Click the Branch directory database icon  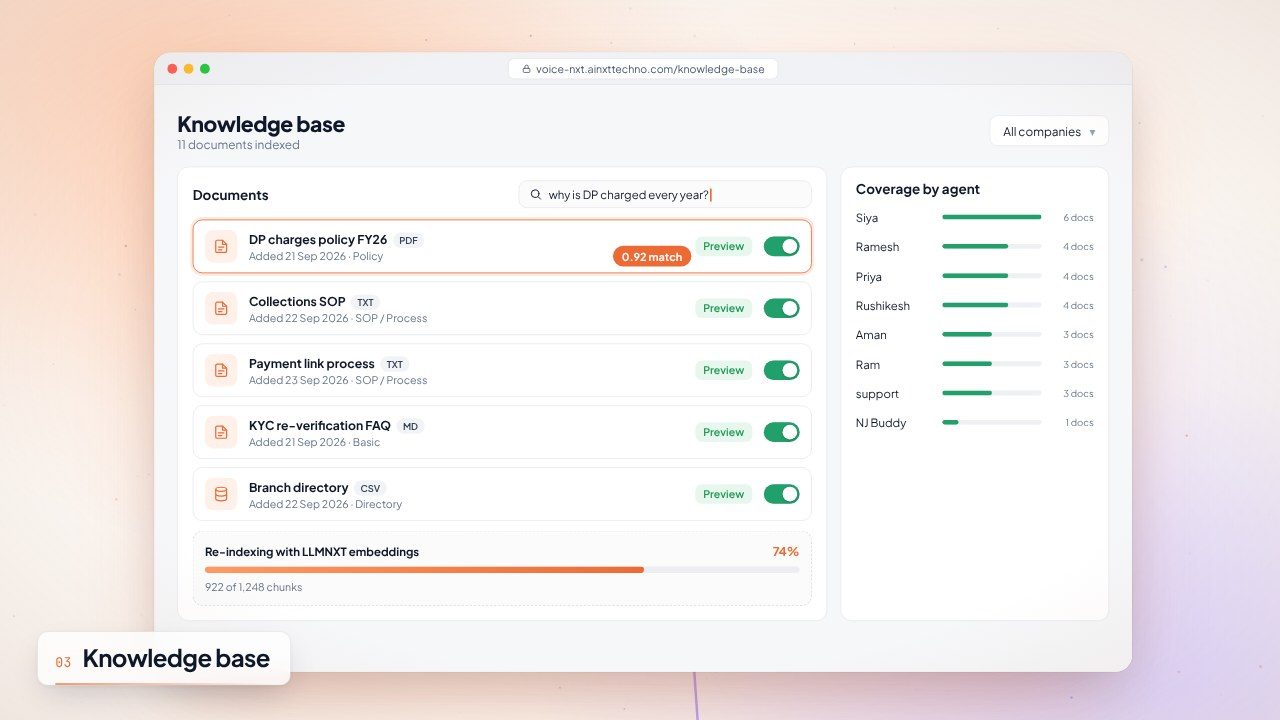click(x=221, y=494)
